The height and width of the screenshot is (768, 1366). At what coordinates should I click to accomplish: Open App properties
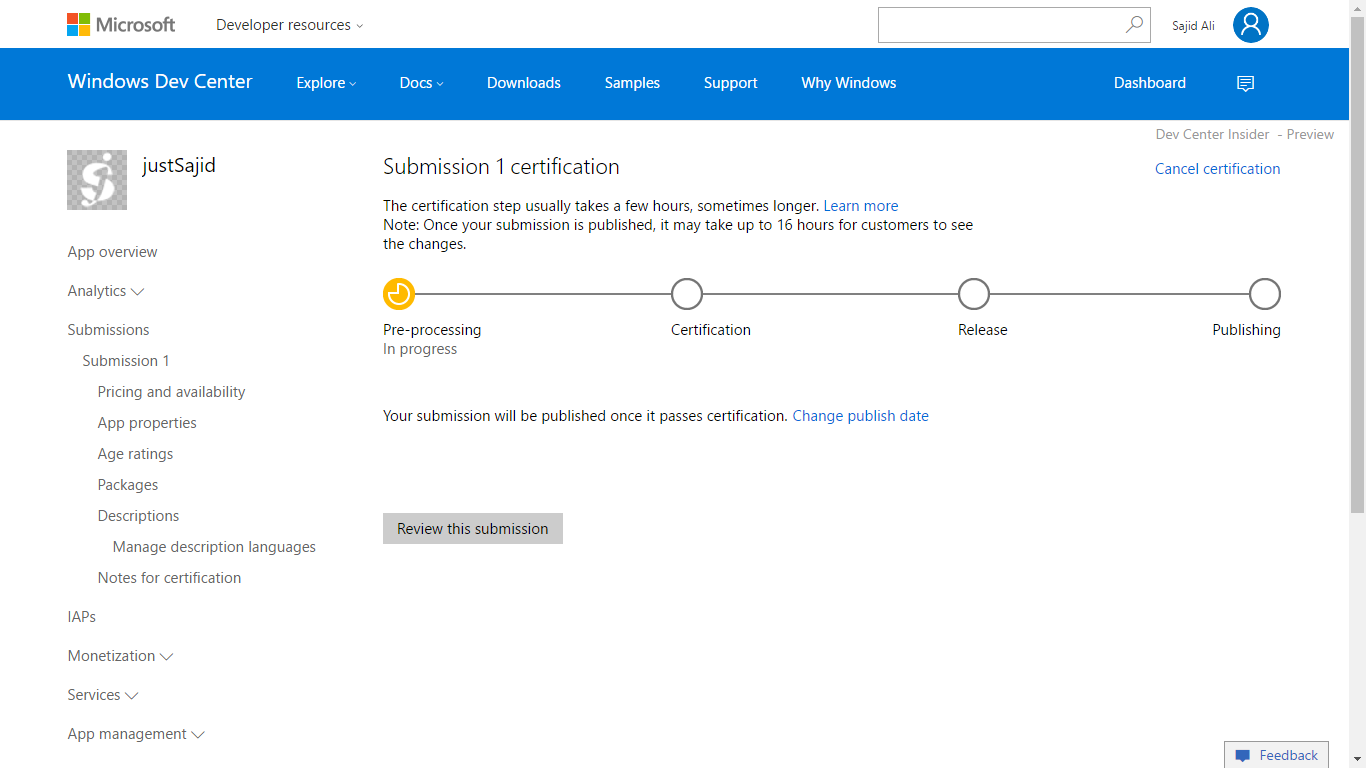147,423
